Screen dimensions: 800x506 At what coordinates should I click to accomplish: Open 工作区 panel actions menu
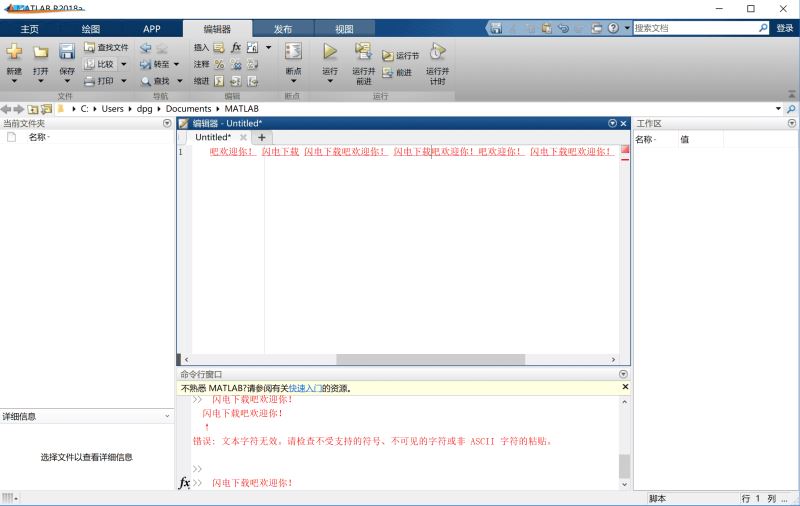792,123
